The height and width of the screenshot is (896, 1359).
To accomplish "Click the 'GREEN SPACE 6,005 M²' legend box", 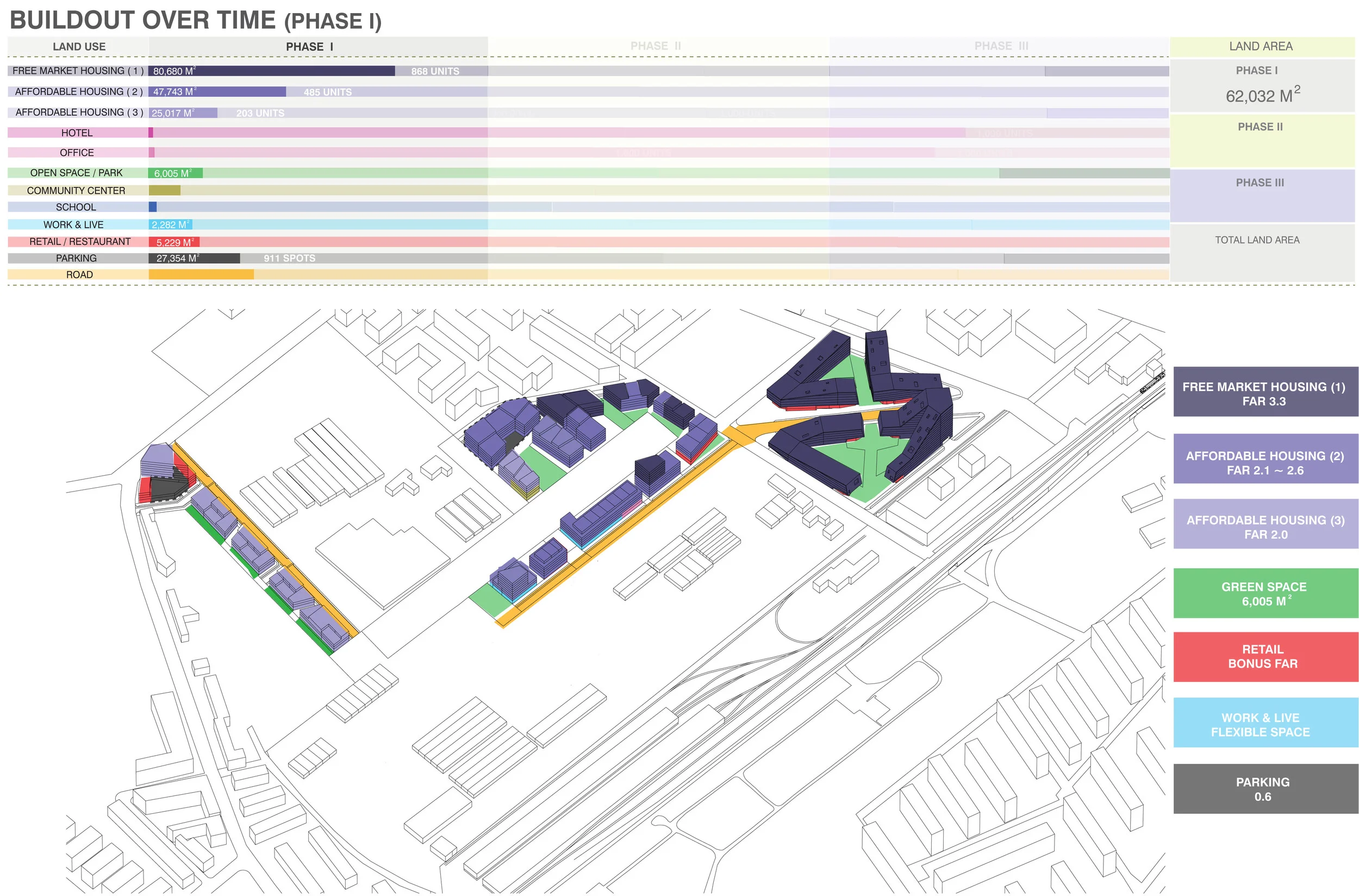I will click(1266, 593).
